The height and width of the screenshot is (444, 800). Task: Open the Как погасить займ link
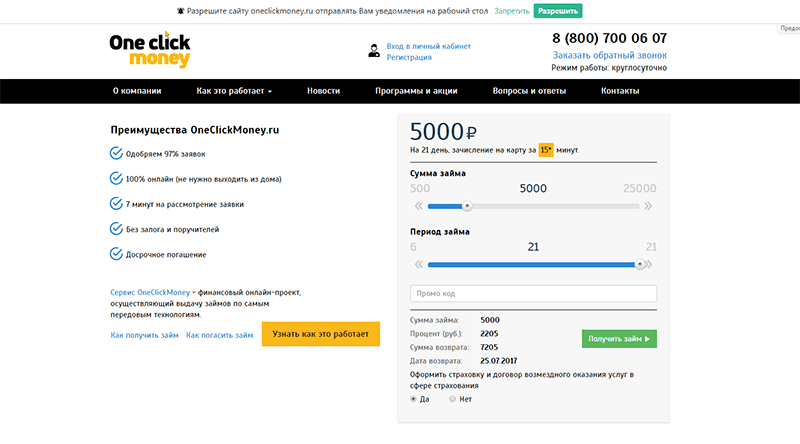[219, 335]
